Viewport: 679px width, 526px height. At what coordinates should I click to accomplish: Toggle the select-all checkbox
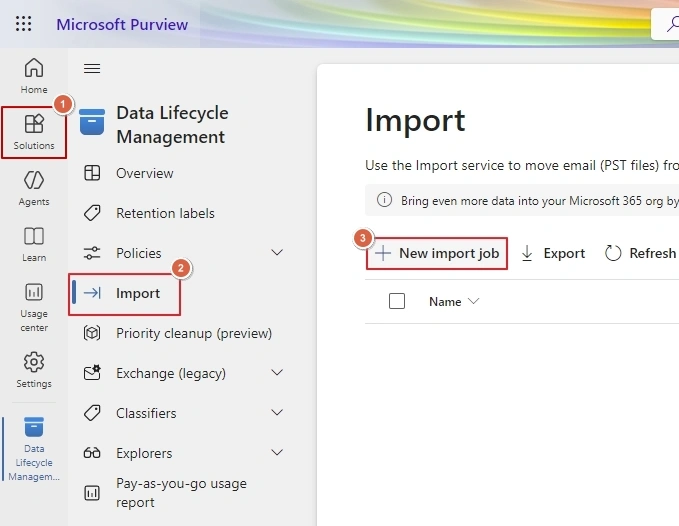[x=397, y=301]
